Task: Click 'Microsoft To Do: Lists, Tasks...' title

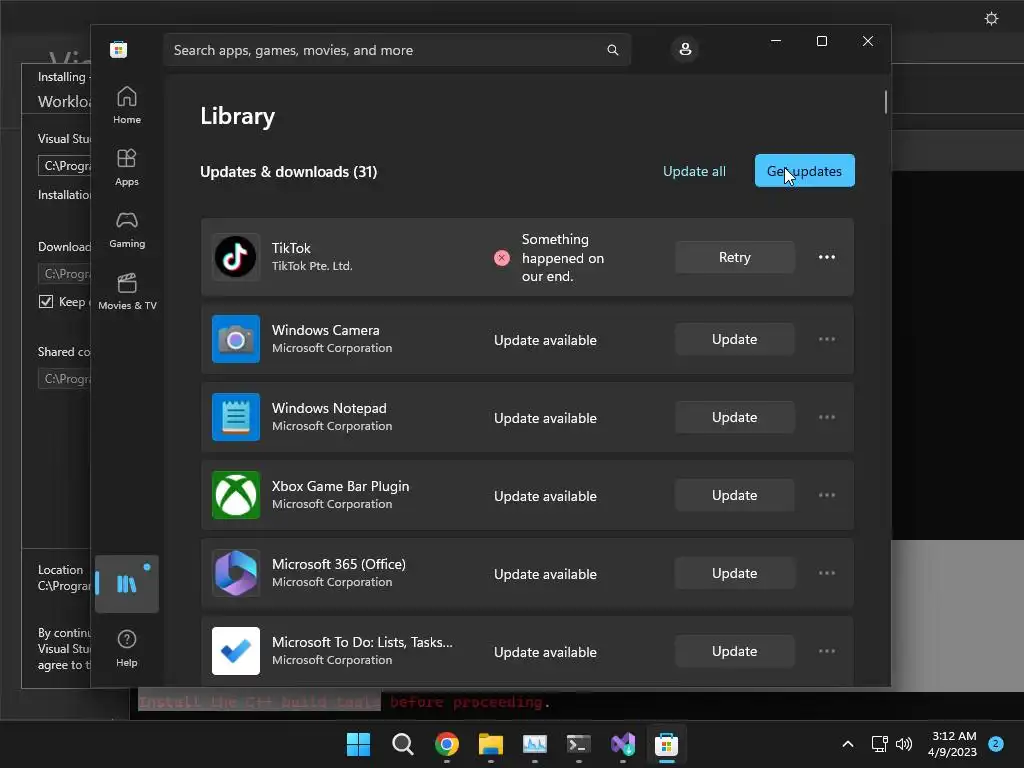Action: (362, 642)
